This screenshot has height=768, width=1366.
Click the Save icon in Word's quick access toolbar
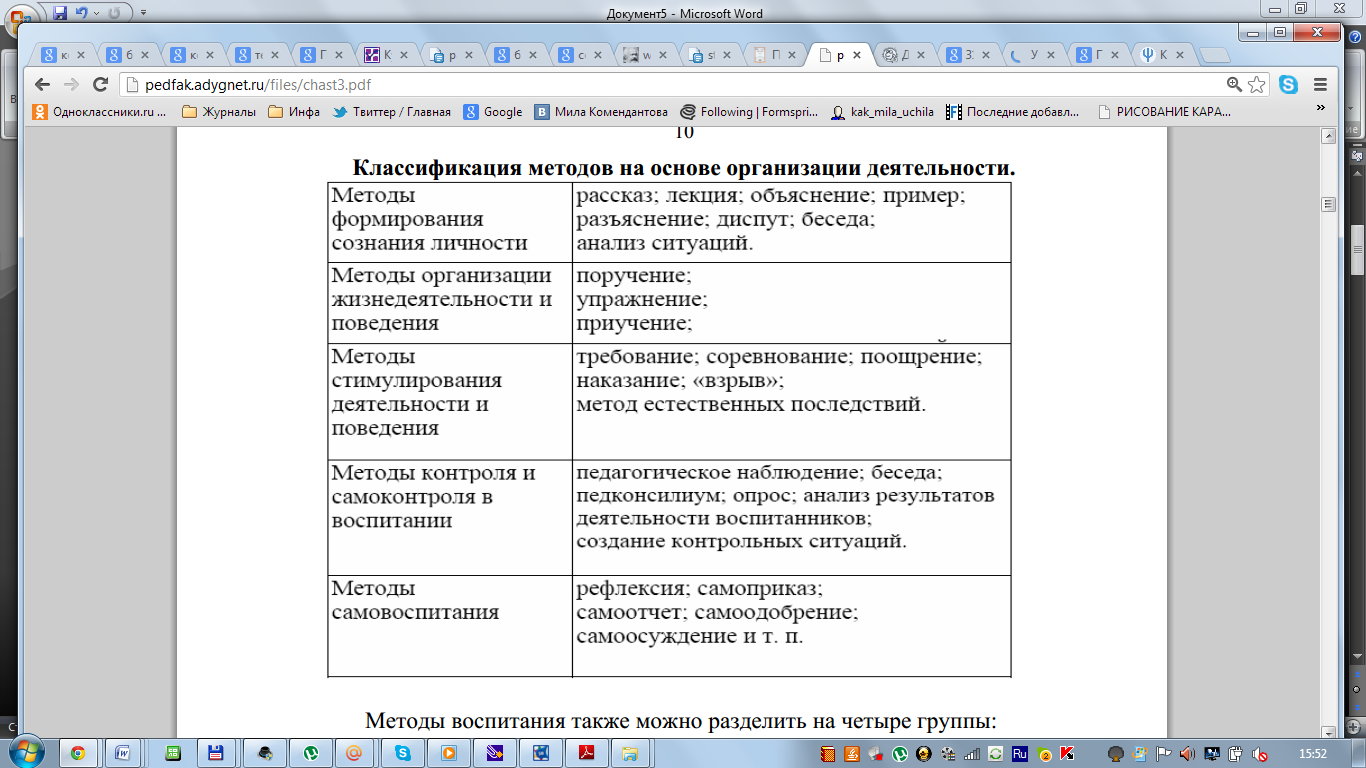click(60, 13)
